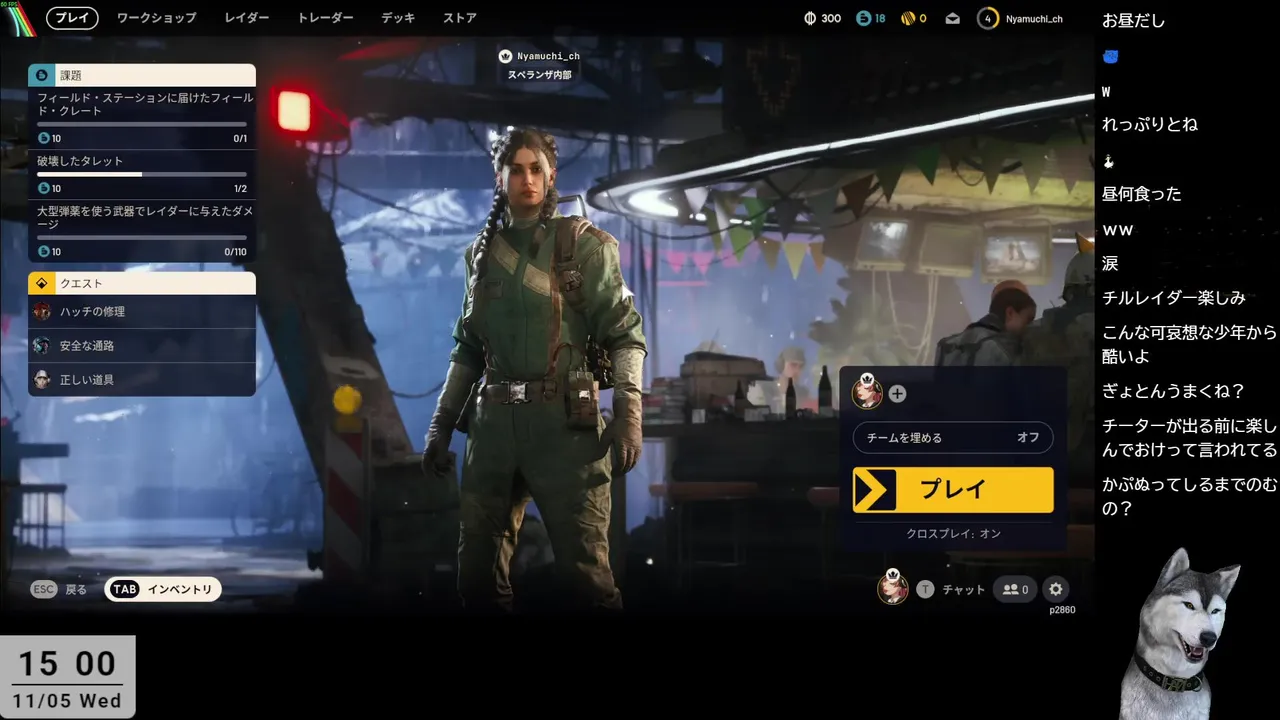Image resolution: width=1280 pixels, height=720 pixels.
Task: Go to the トレーダー tab
Action: pyautogui.click(x=325, y=18)
